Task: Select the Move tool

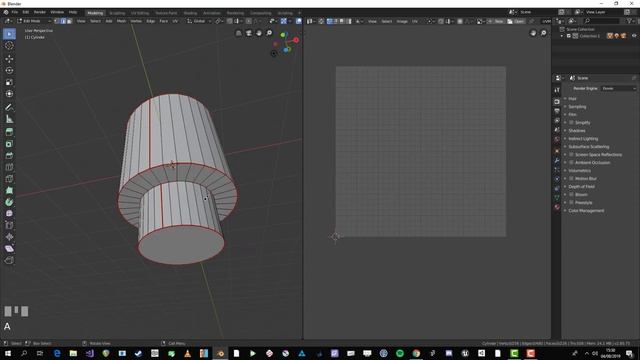Action: tap(9, 59)
